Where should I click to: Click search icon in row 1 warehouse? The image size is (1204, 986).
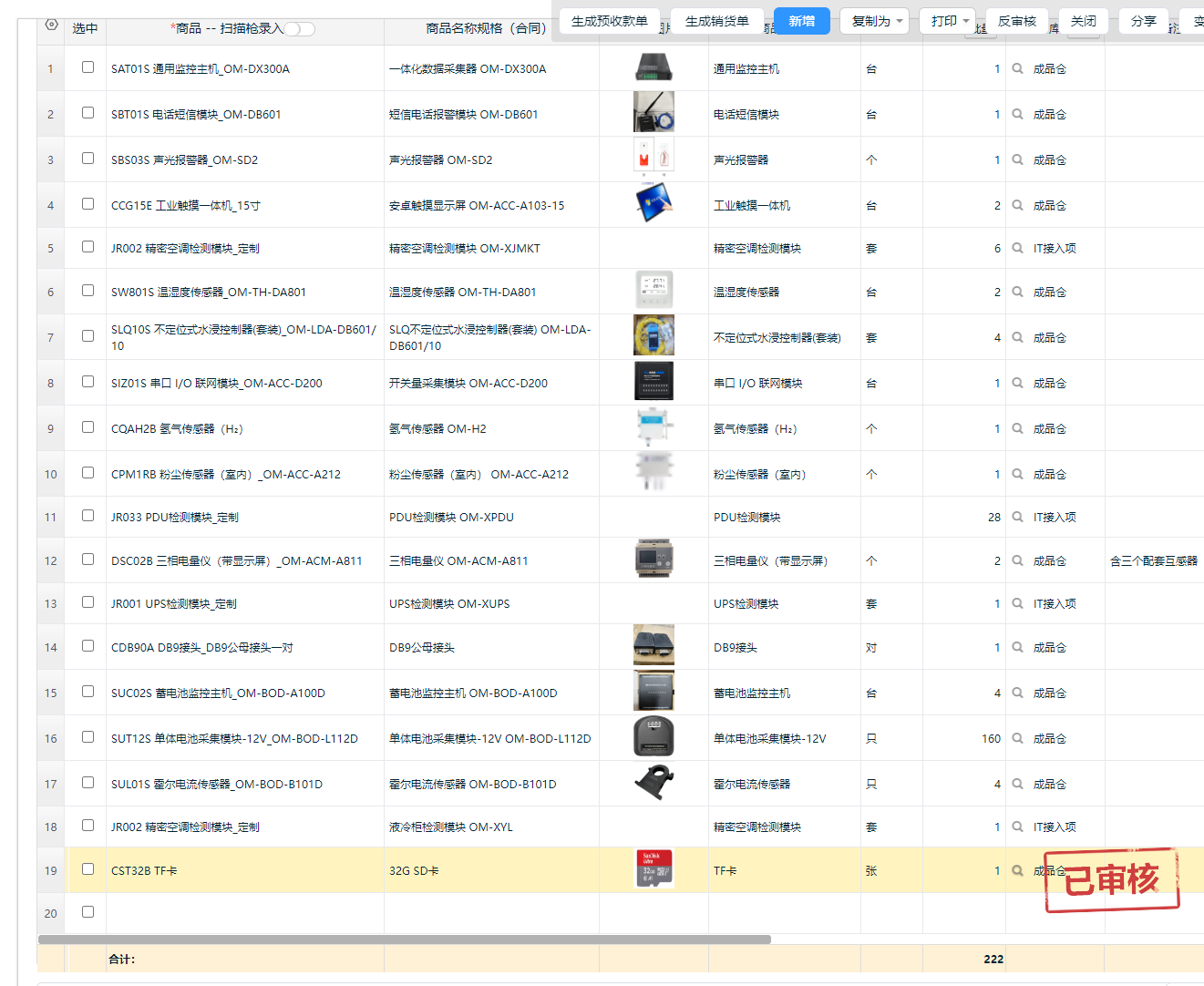coord(1017,68)
